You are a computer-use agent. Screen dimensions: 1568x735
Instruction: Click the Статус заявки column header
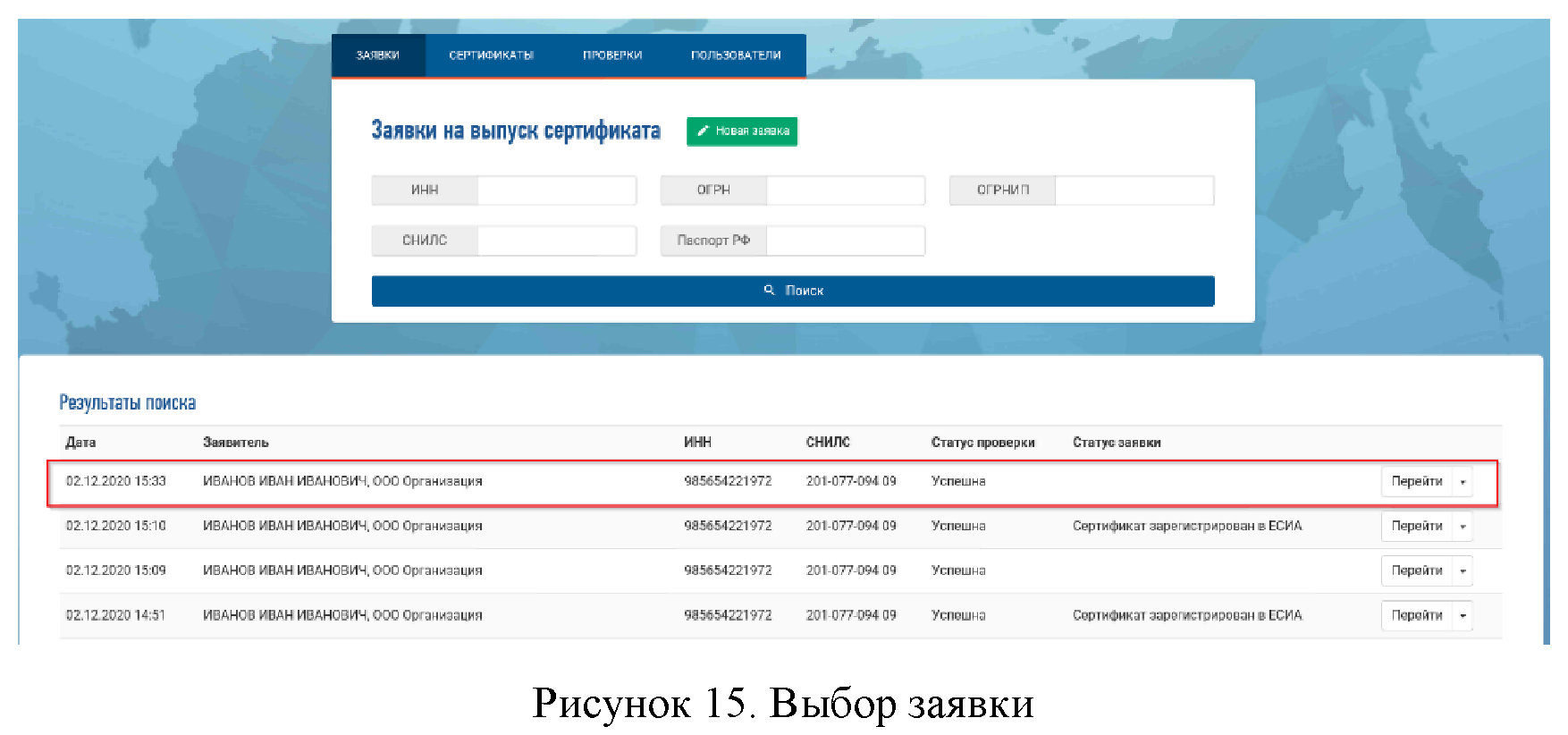click(1117, 443)
